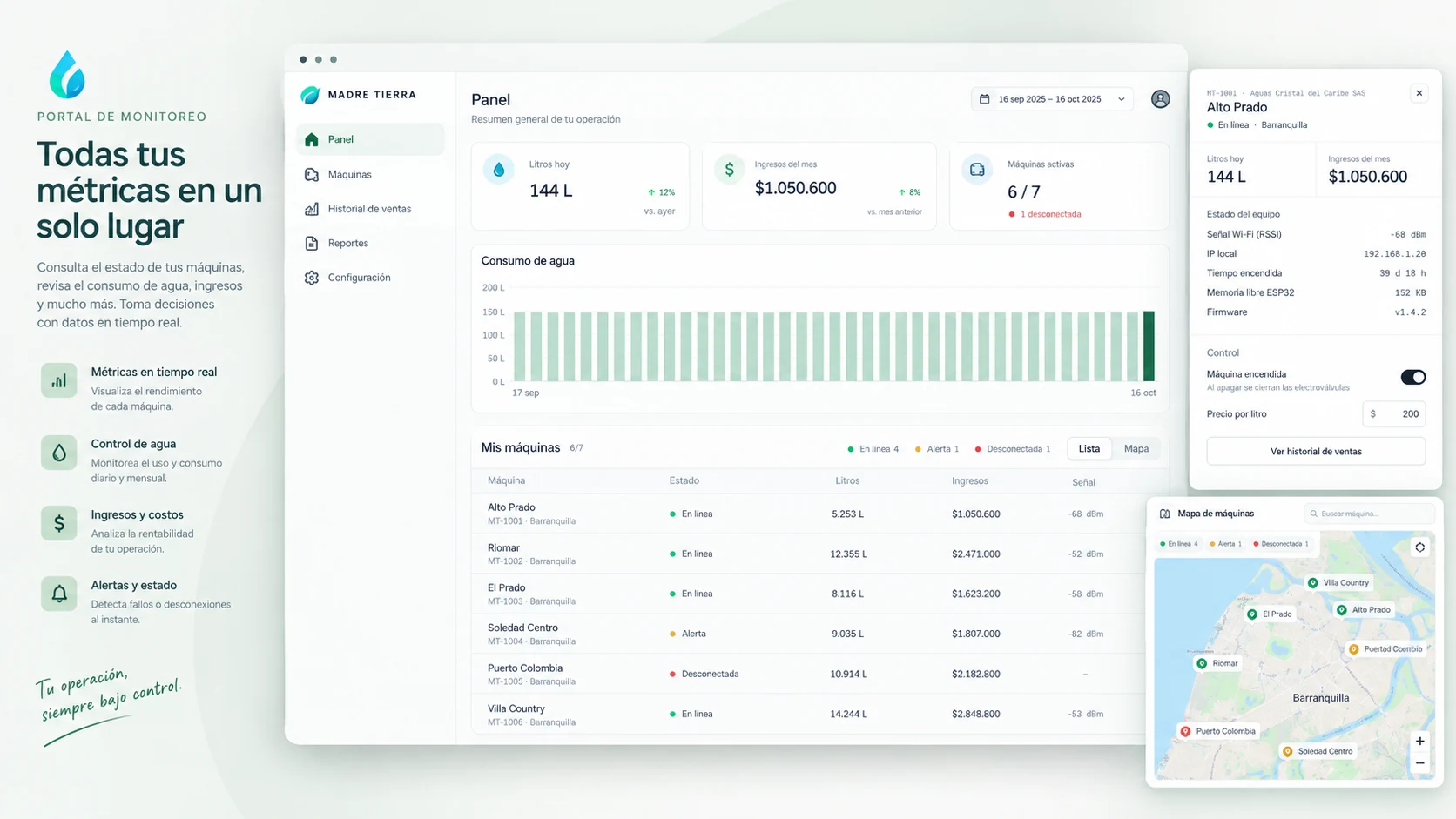Click the Soledad Centro orange map pin
This screenshot has height=819, width=1456.
click(1287, 751)
